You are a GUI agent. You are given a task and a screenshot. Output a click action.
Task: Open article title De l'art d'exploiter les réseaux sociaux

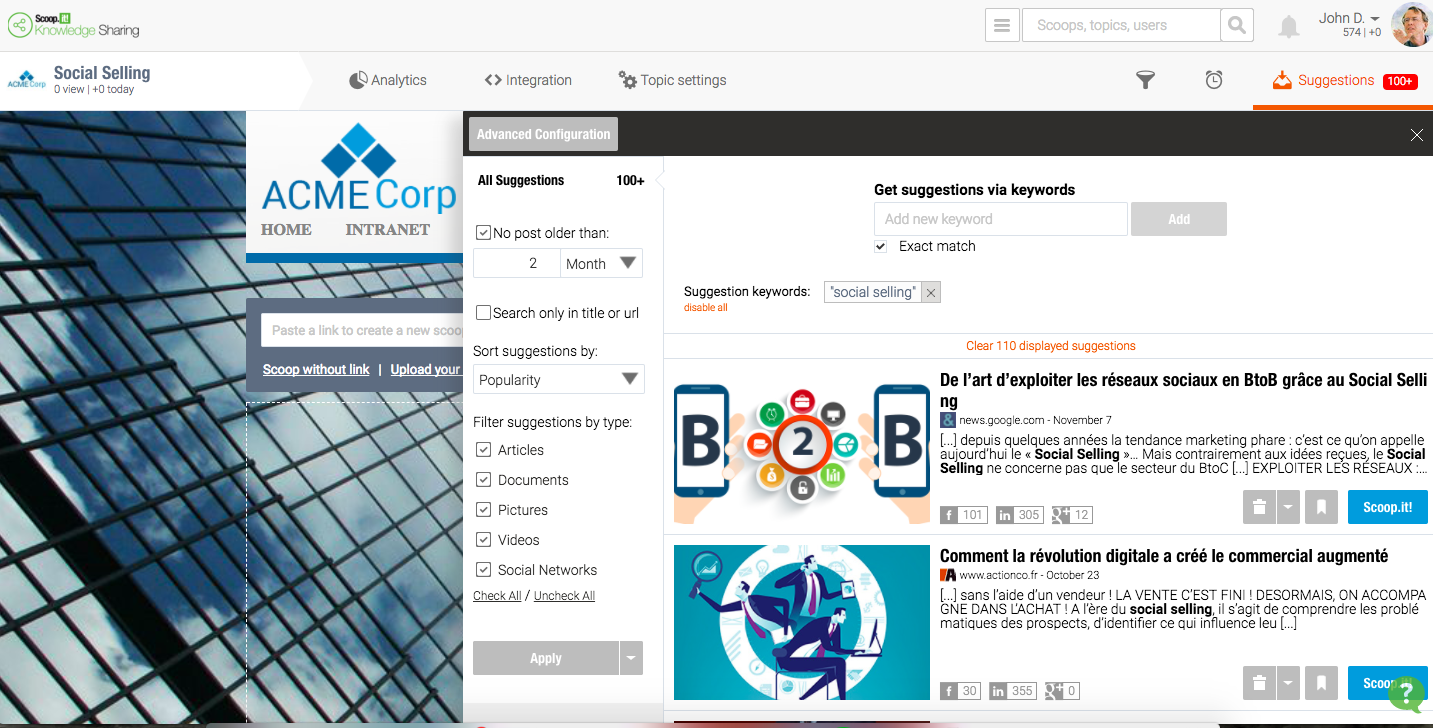[1183, 390]
